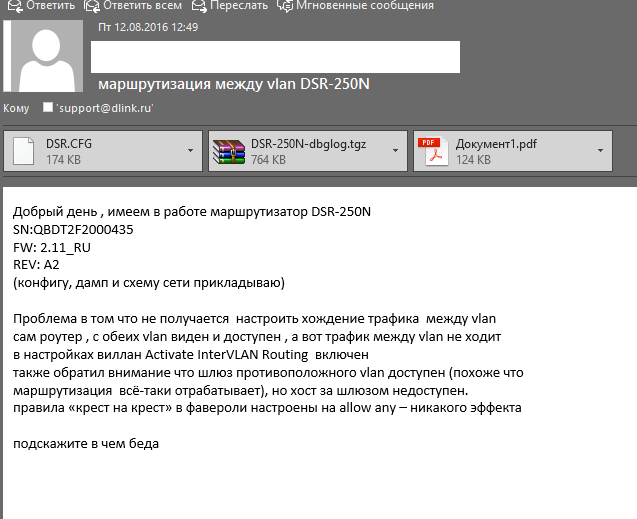Click the PDF file icon
This screenshot has width=637, height=519.
pyautogui.click(x=433, y=151)
